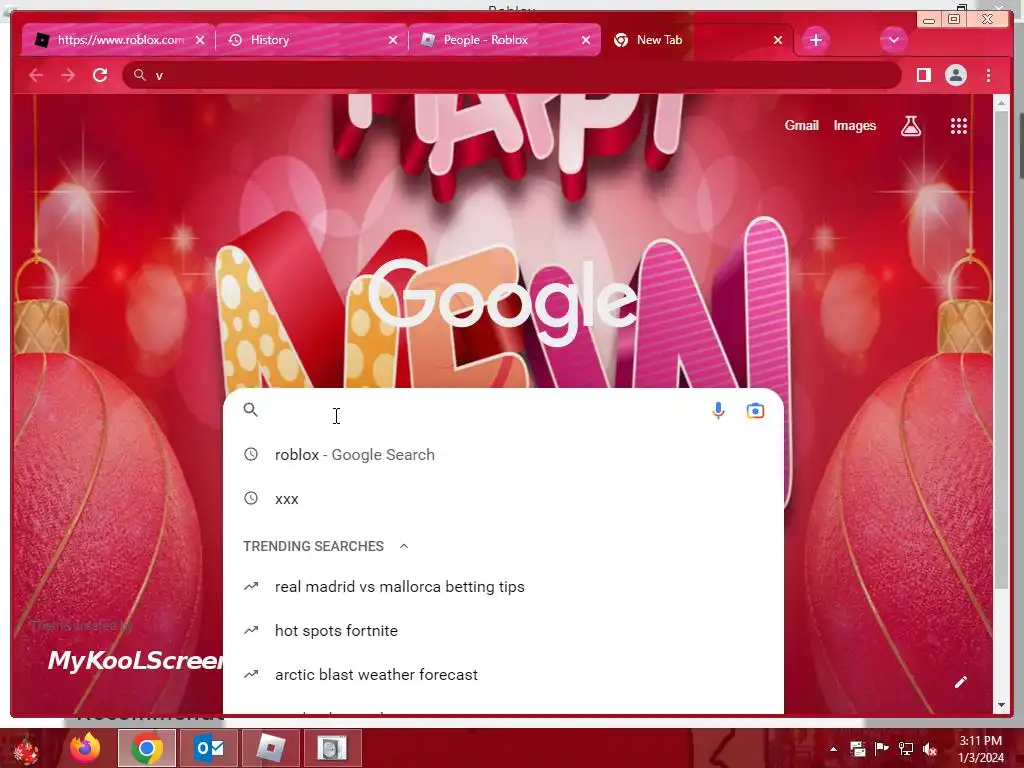
Task: Select the 'roblox - Google Search' suggestion
Action: coord(503,455)
